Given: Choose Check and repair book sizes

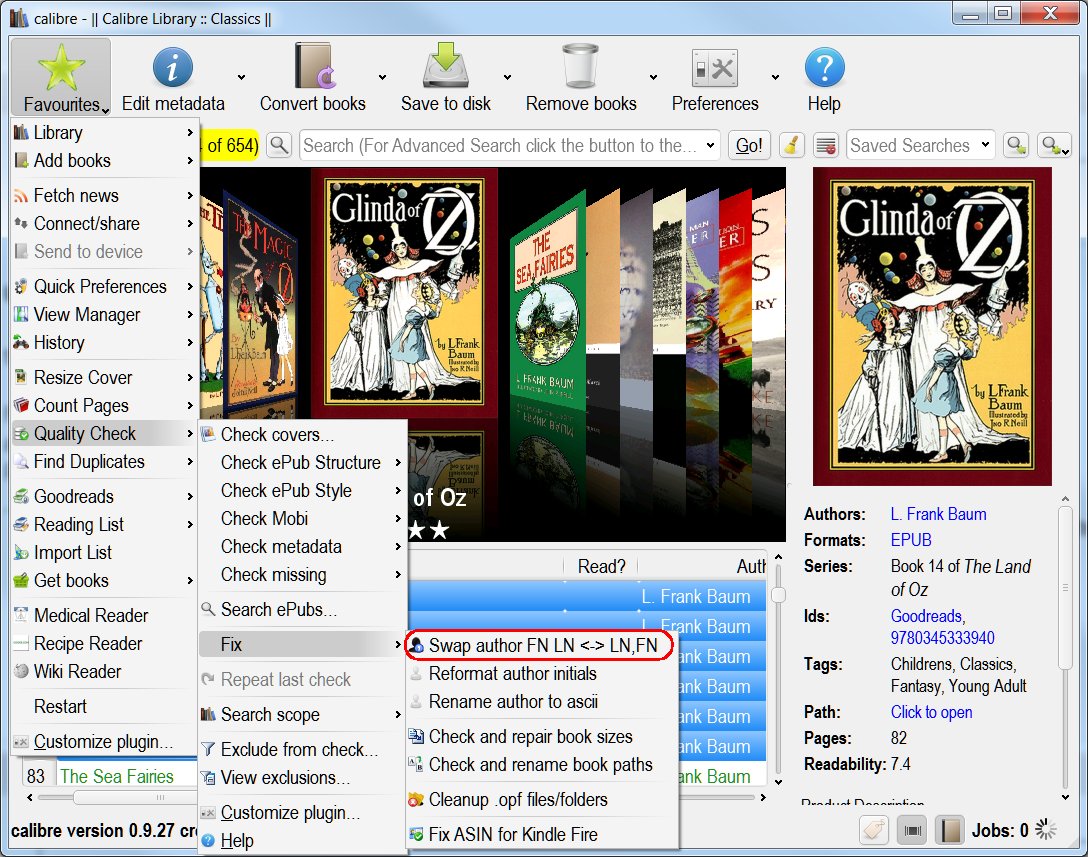Looking at the screenshot, I should [x=541, y=736].
